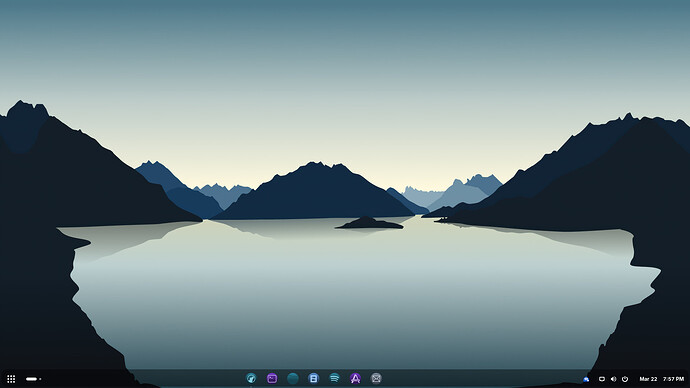Click the "7:57 PM" clock
Image resolution: width=690 pixels, height=388 pixels.
point(673,379)
